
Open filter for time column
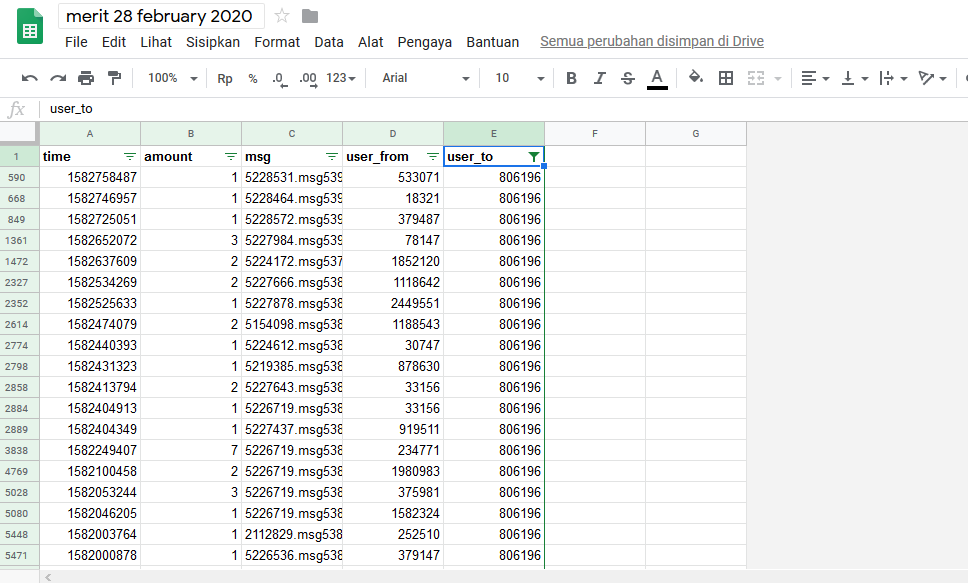tap(130, 156)
